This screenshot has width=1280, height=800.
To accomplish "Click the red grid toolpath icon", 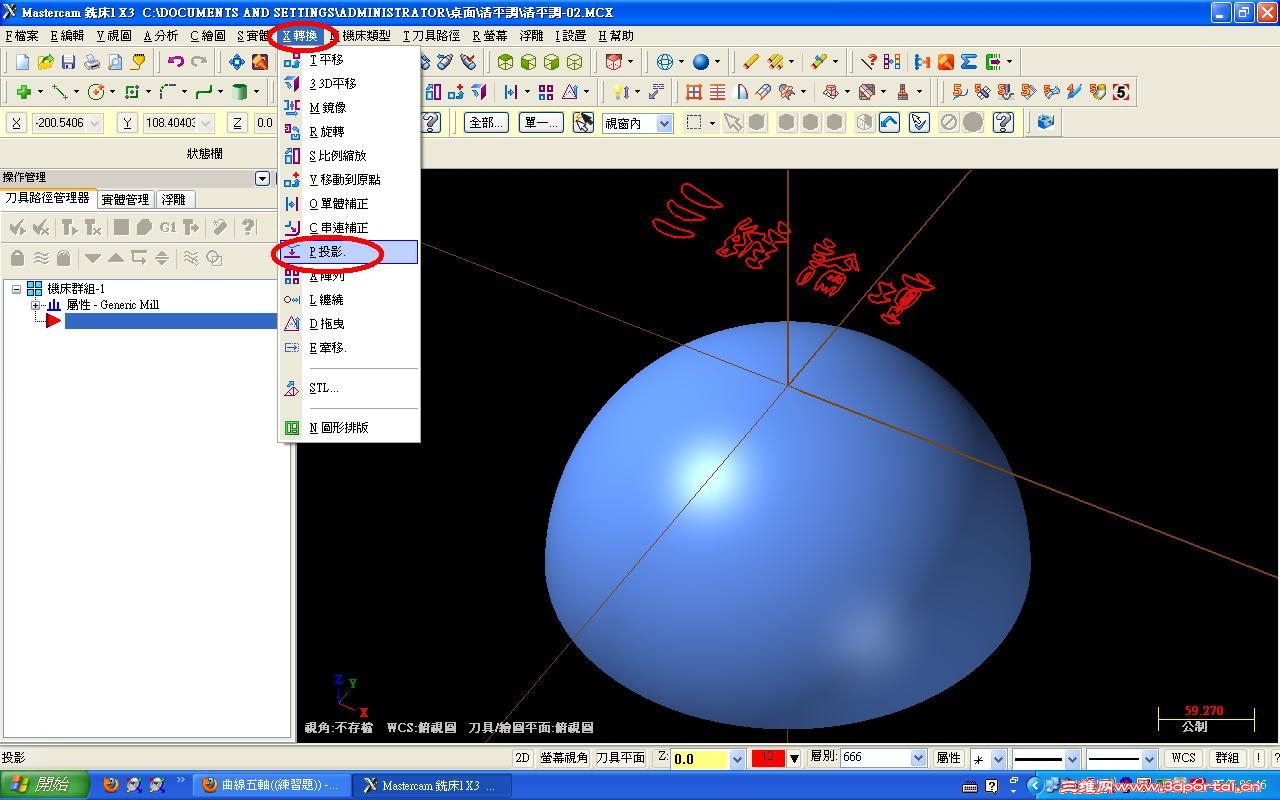I will pyautogui.click(x=694, y=92).
